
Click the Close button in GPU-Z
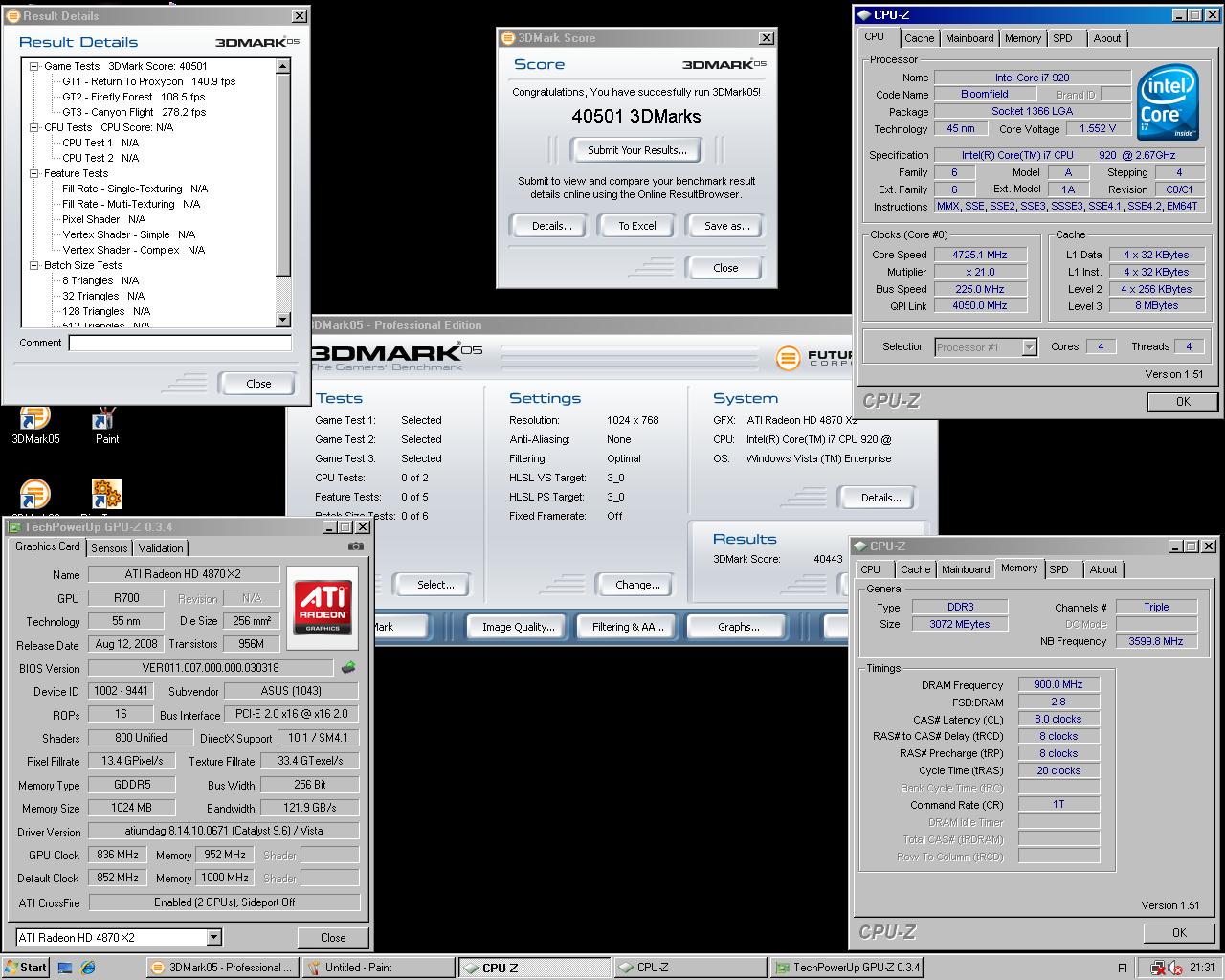tap(333, 938)
